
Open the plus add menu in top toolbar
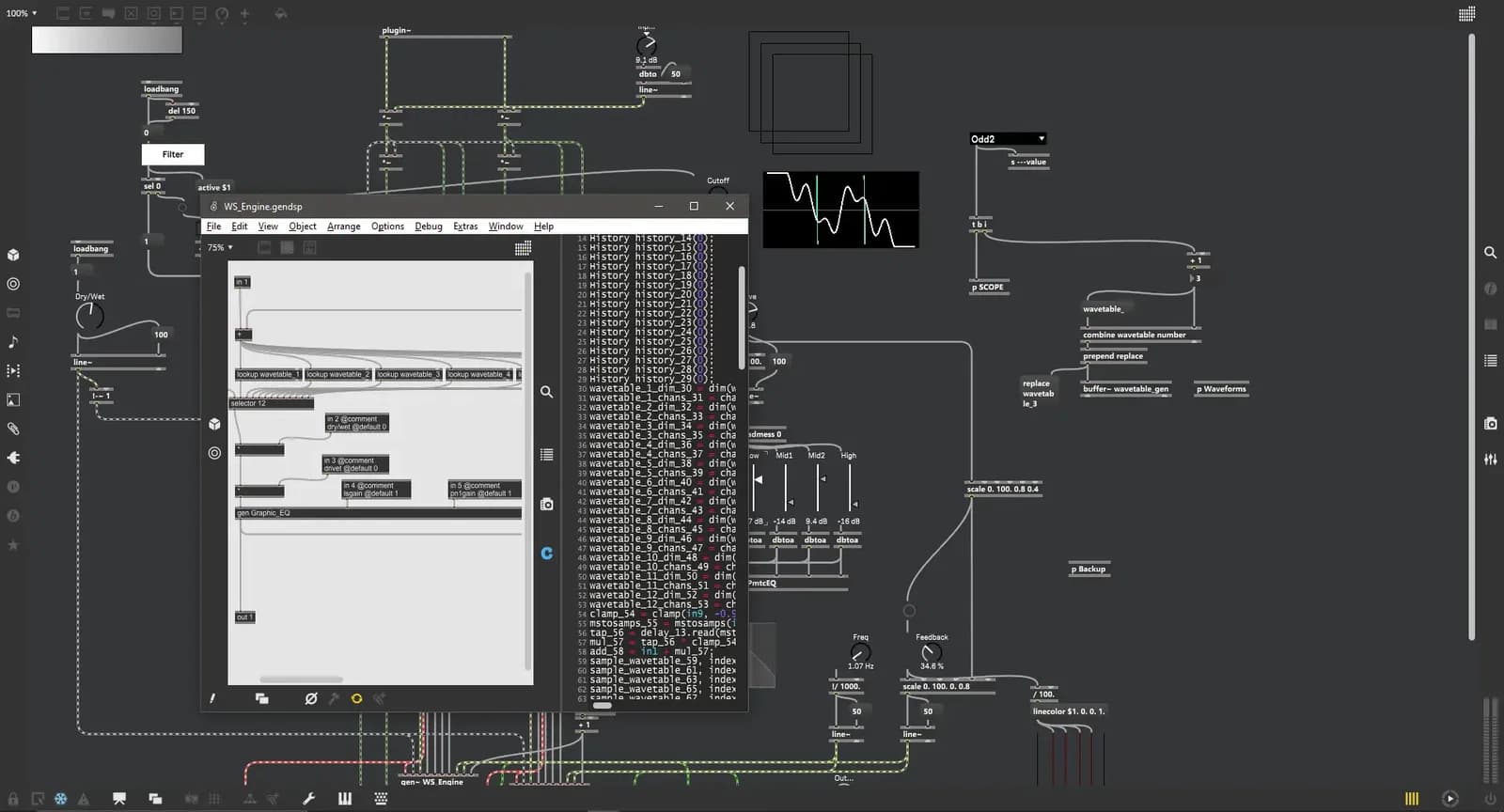pyautogui.click(x=244, y=14)
